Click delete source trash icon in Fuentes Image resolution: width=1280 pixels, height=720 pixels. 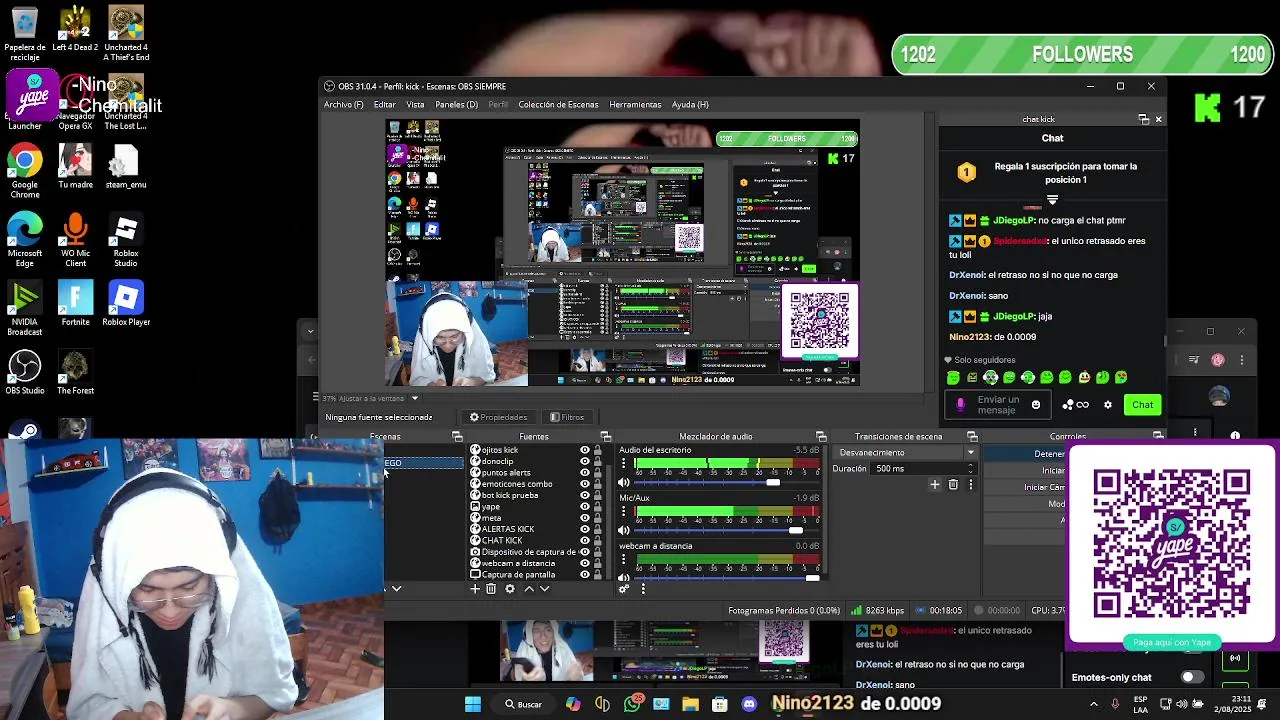[491, 589]
